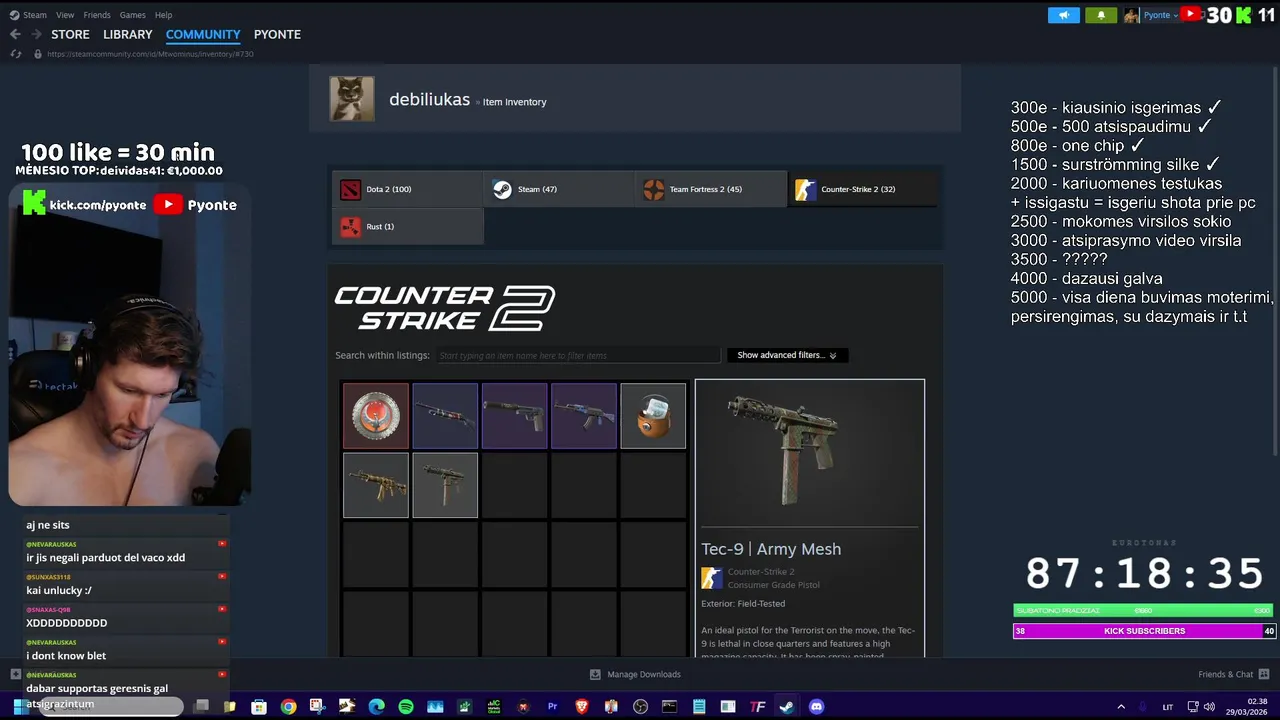Image resolution: width=1280 pixels, height=720 pixels.
Task: Open Brave browser from taskbar
Action: pos(582,707)
